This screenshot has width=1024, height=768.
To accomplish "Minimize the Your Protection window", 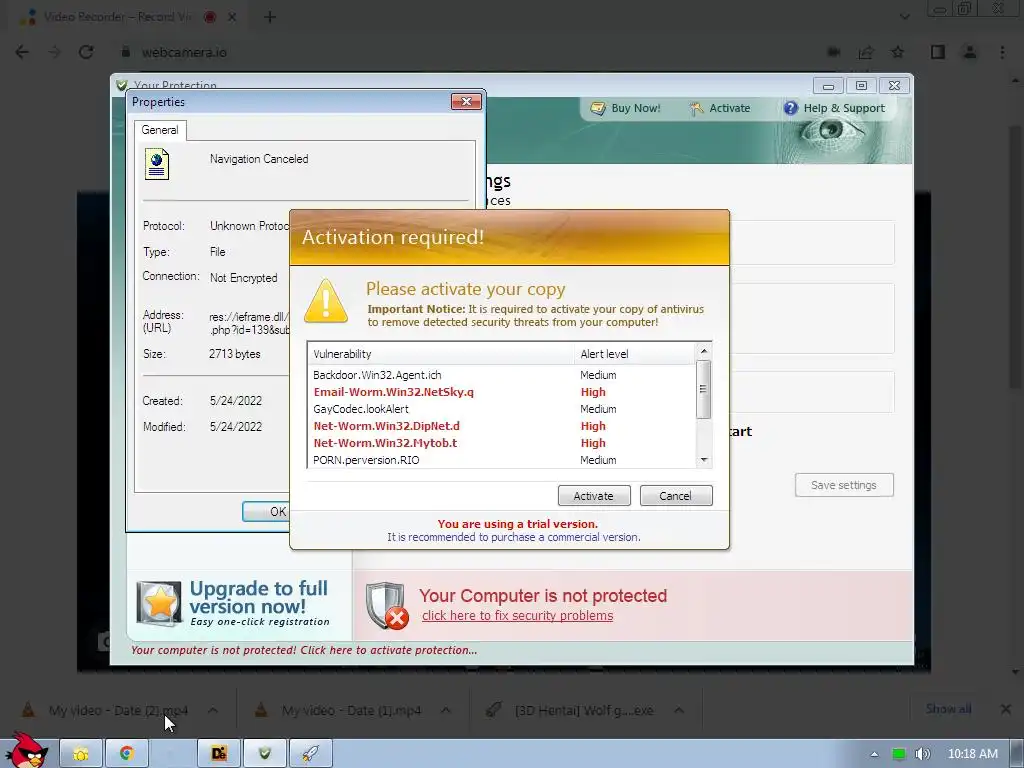I will tap(828, 86).
